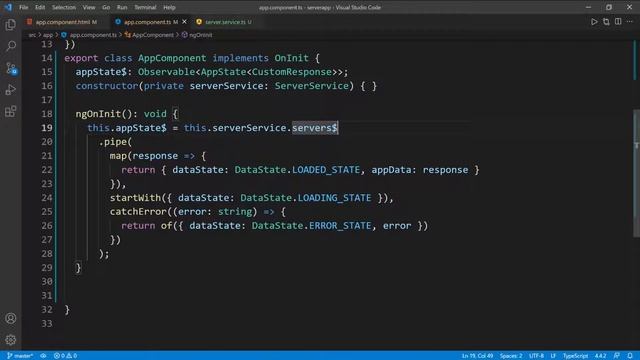This screenshot has height=360, width=640.
Task: Click LOADING_STATE on line 24
Action: click(334, 198)
